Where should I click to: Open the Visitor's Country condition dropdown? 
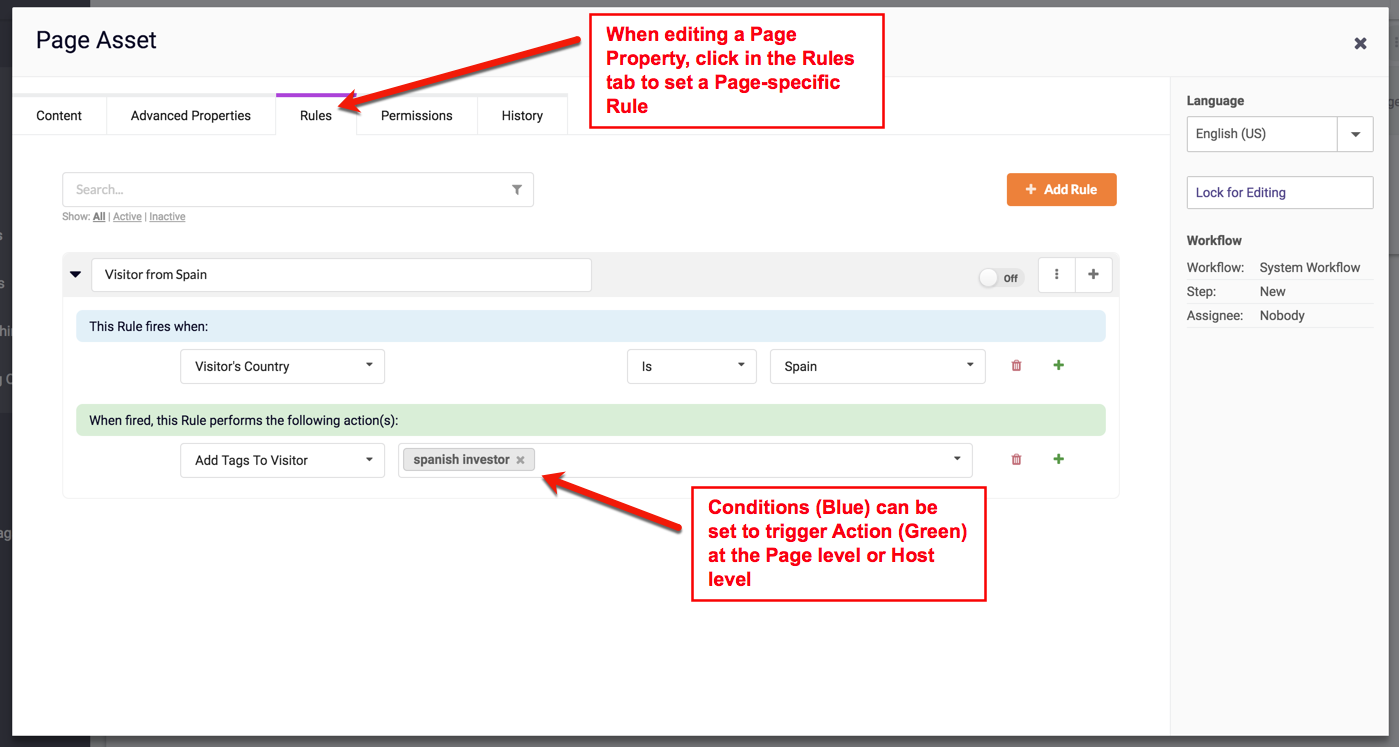click(282, 366)
